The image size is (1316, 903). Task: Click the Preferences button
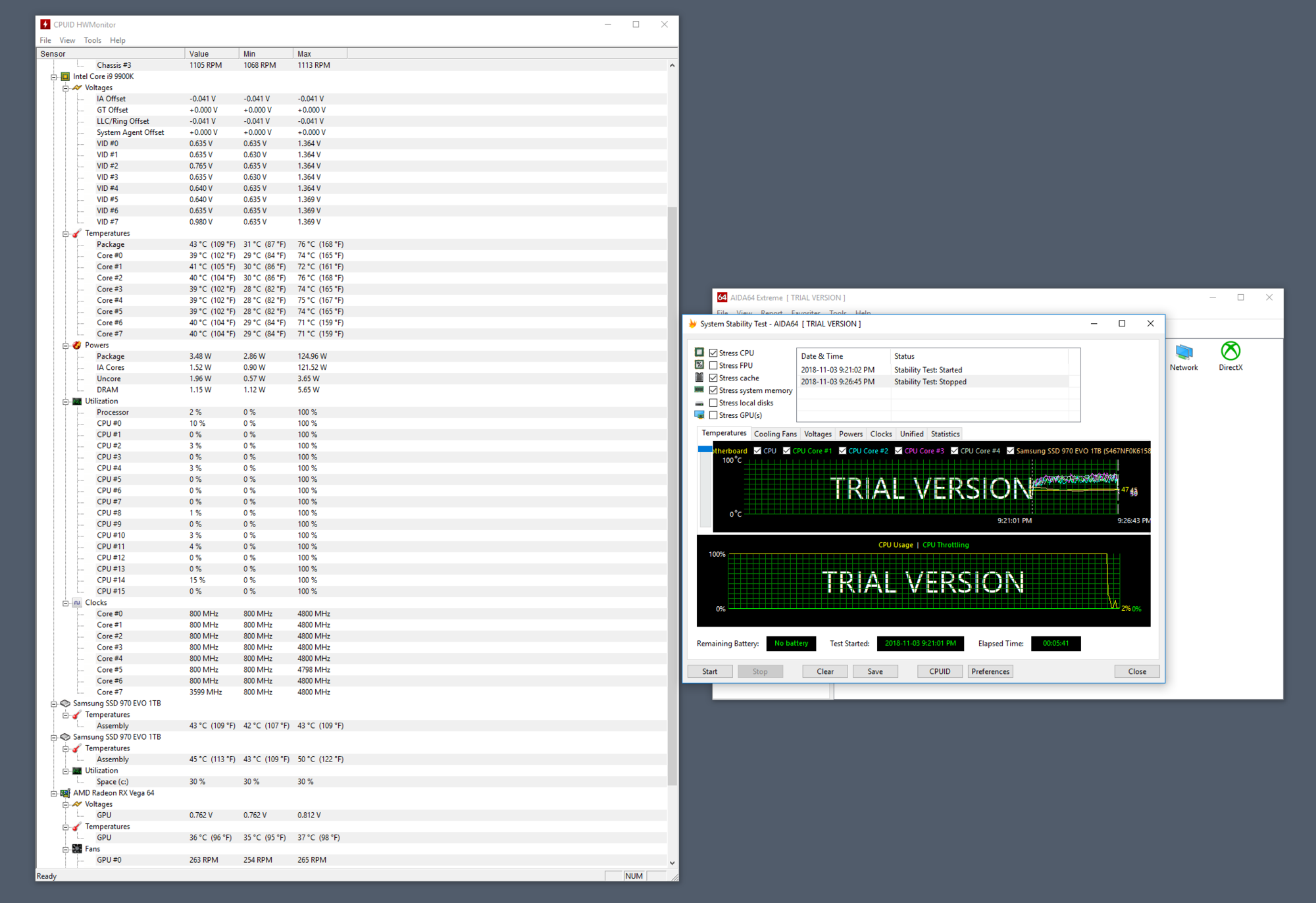990,671
